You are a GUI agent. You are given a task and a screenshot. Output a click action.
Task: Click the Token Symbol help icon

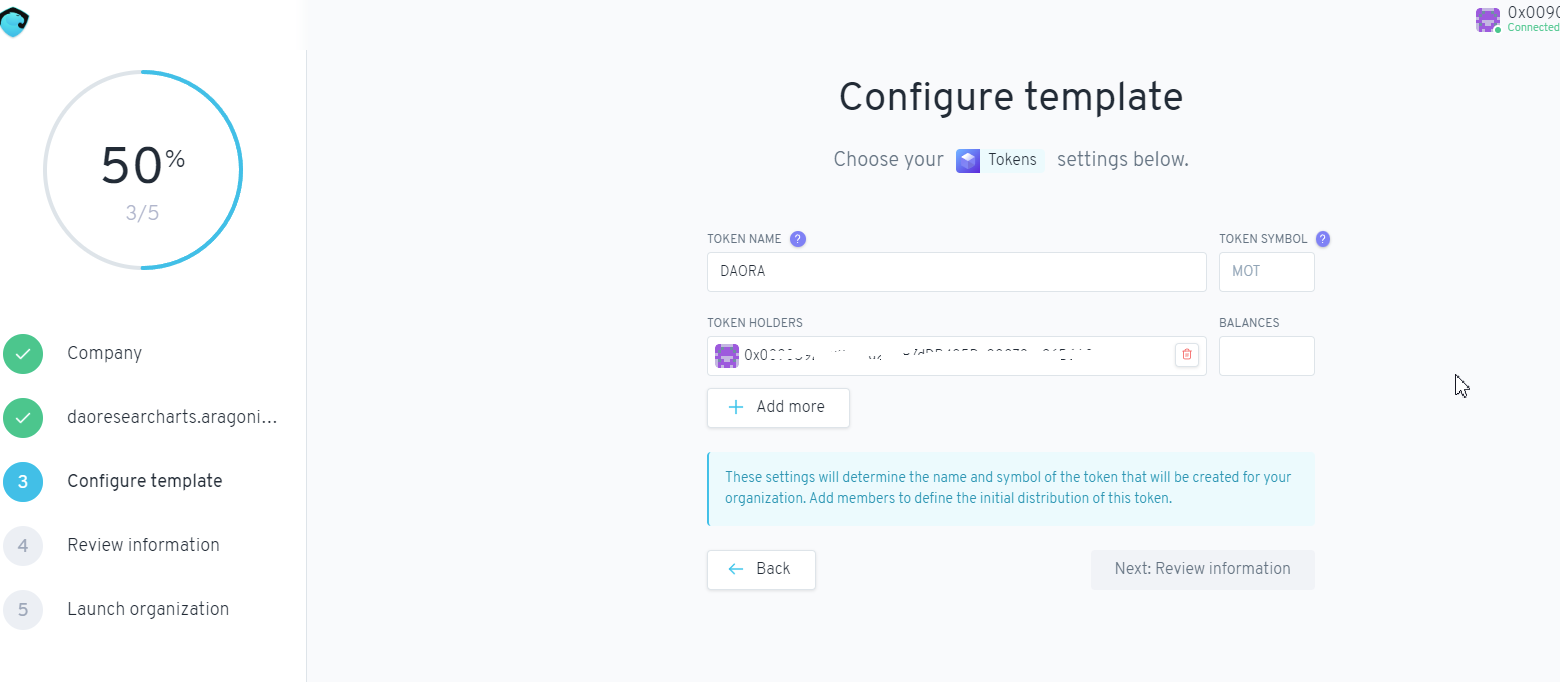click(x=1323, y=239)
